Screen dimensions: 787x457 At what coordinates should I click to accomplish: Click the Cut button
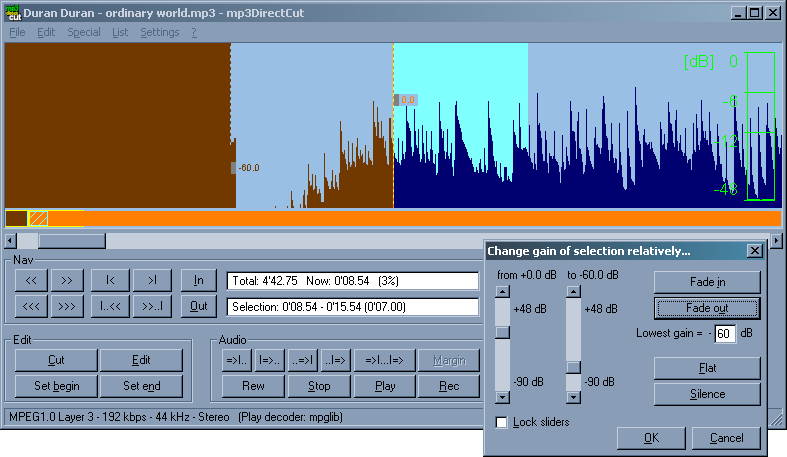pyautogui.click(x=56, y=360)
